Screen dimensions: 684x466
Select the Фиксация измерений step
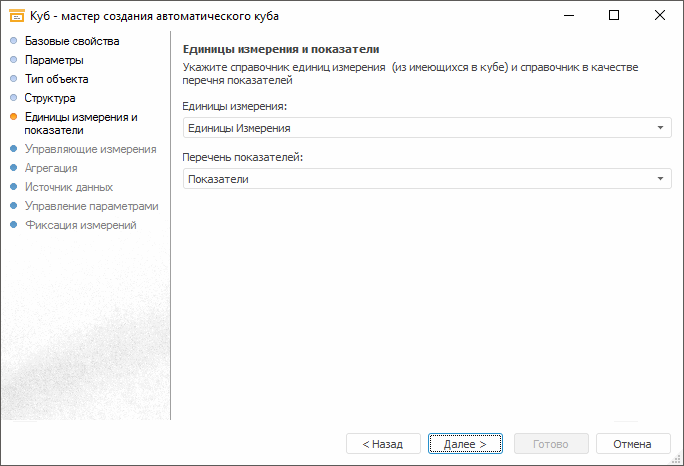tap(80, 225)
